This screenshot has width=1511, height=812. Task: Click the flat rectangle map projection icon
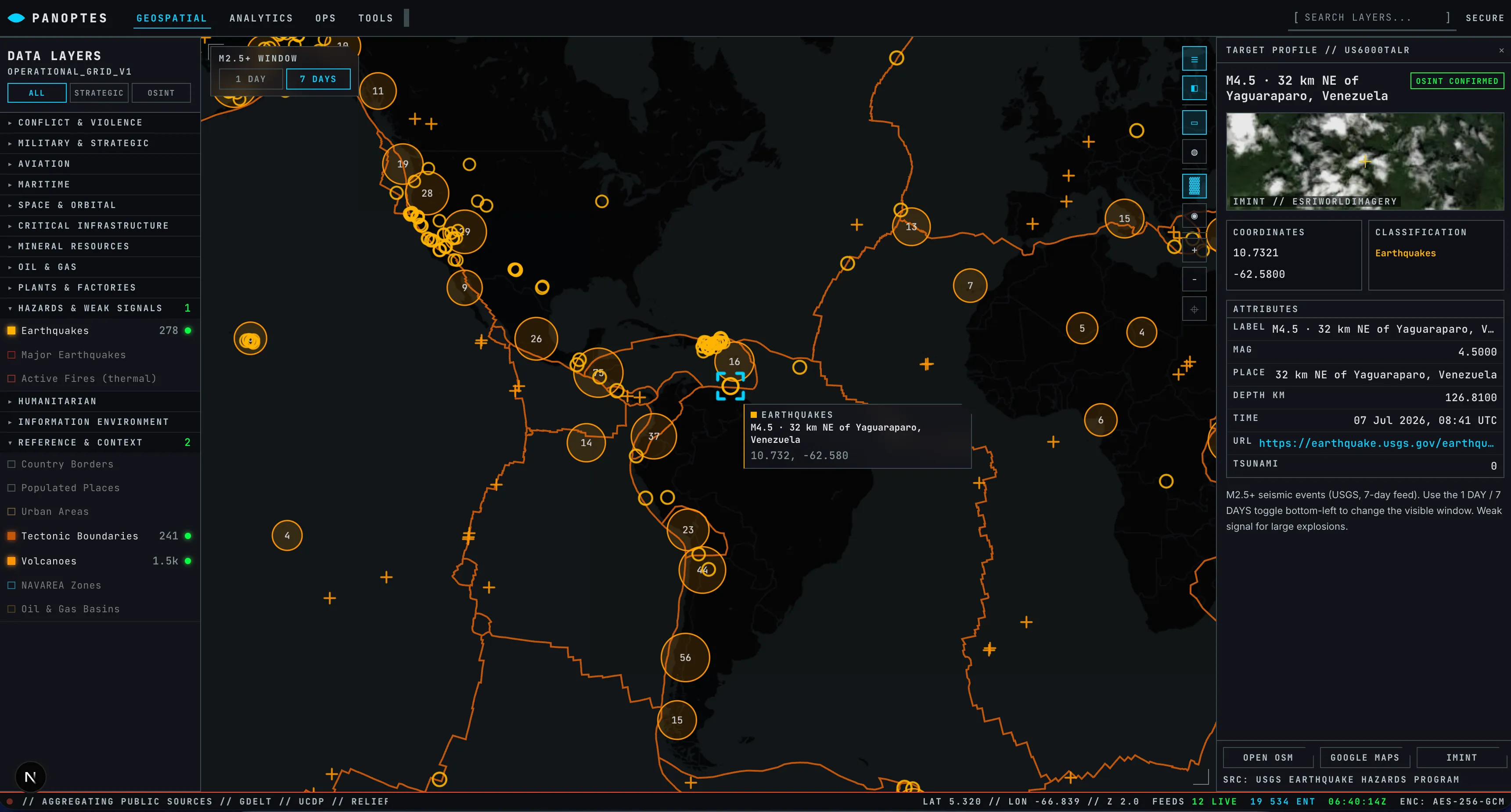coord(1194,122)
